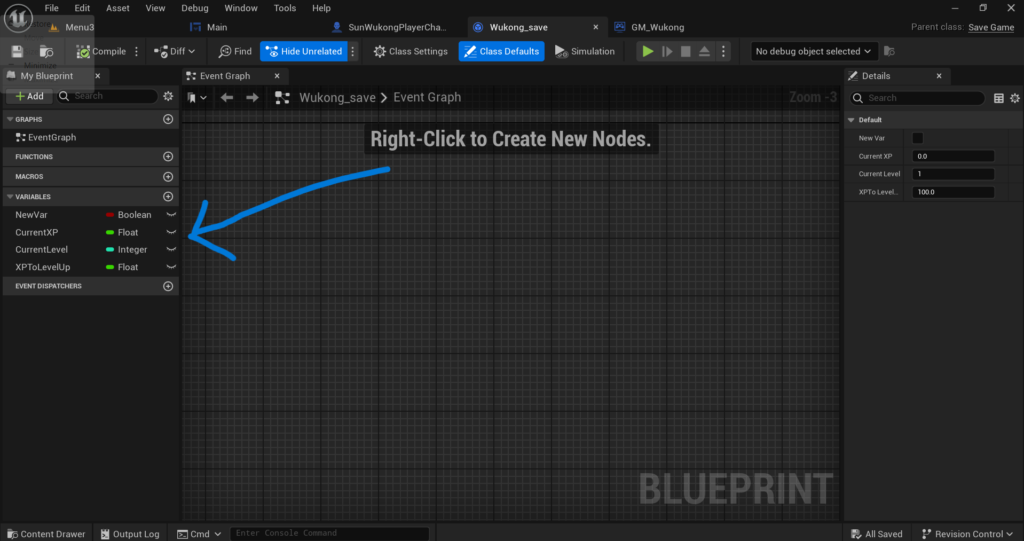The height and width of the screenshot is (541, 1024).
Task: Click Wukong_save in breadcrumb
Action: (337, 97)
